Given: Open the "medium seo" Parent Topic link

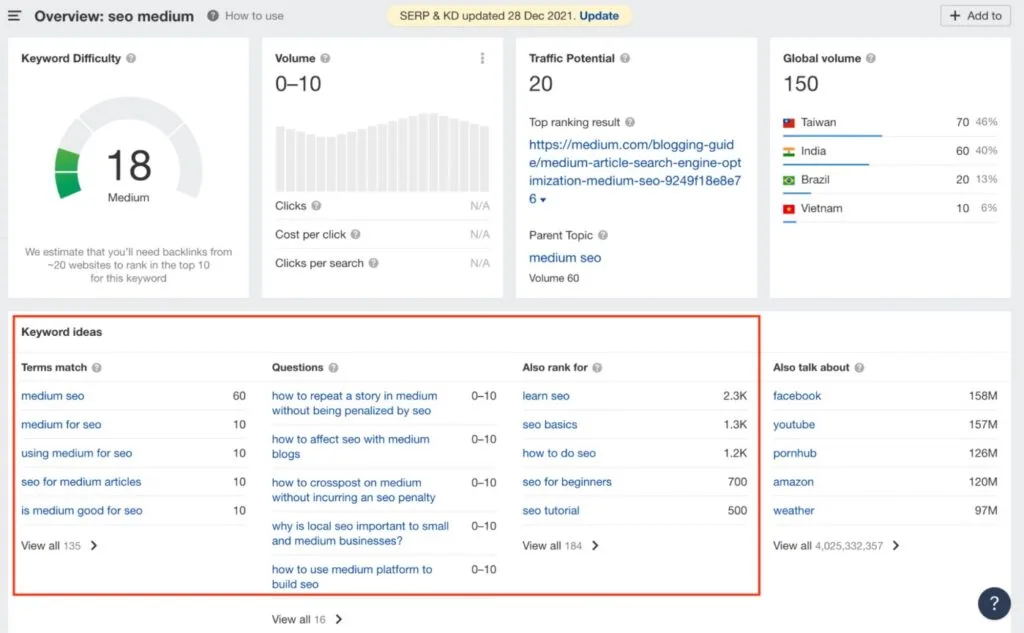Looking at the screenshot, I should pos(564,257).
